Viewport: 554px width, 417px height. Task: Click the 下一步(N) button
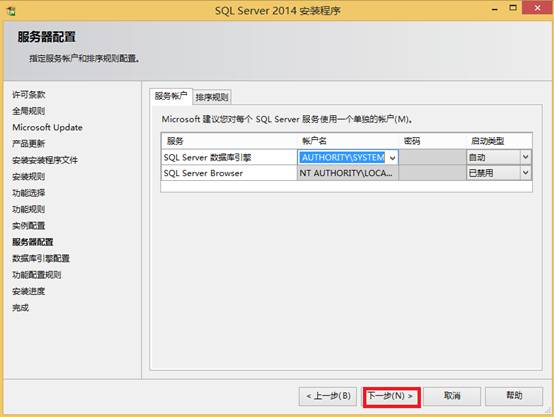coord(391,397)
